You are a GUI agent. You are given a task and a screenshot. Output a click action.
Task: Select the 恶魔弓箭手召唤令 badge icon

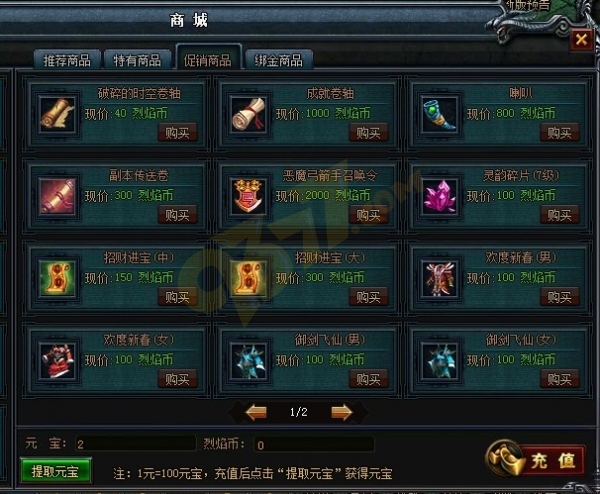[x=249, y=196]
